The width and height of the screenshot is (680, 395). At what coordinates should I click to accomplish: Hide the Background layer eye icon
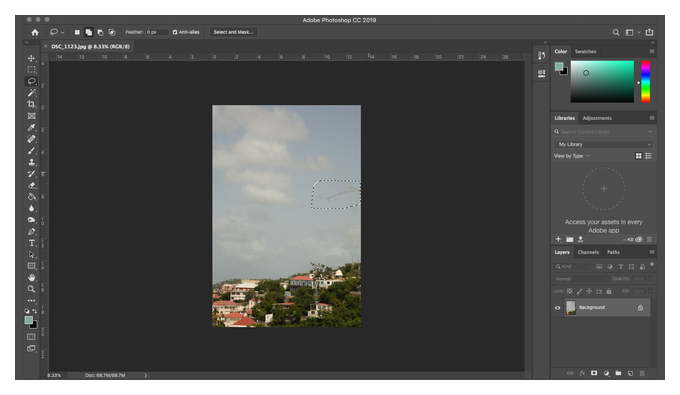(558, 308)
